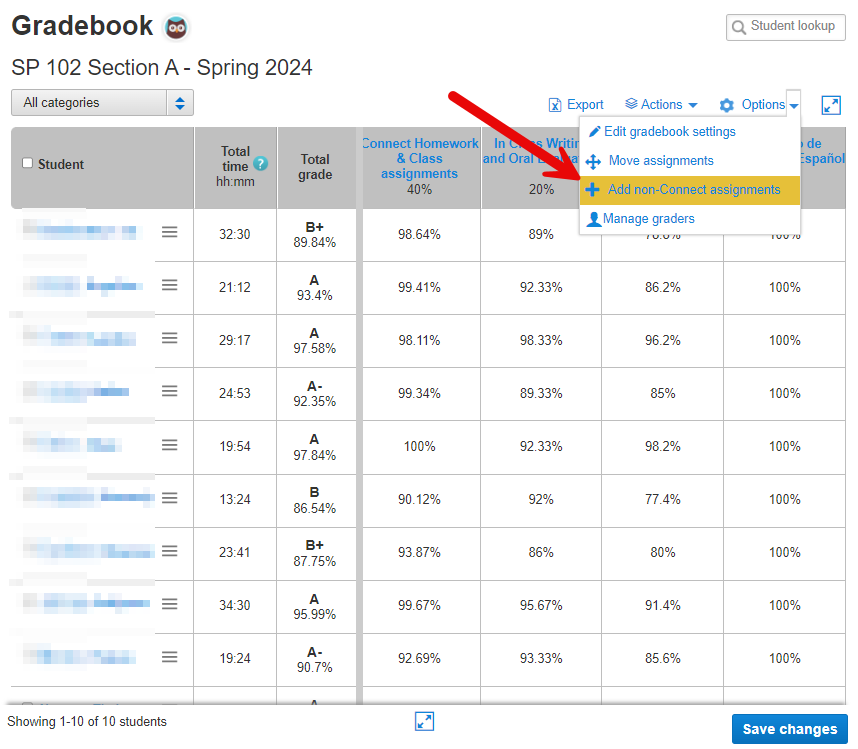The height and width of the screenshot is (749, 858).
Task: Collapse the Options dropdown menu
Action: (760, 105)
